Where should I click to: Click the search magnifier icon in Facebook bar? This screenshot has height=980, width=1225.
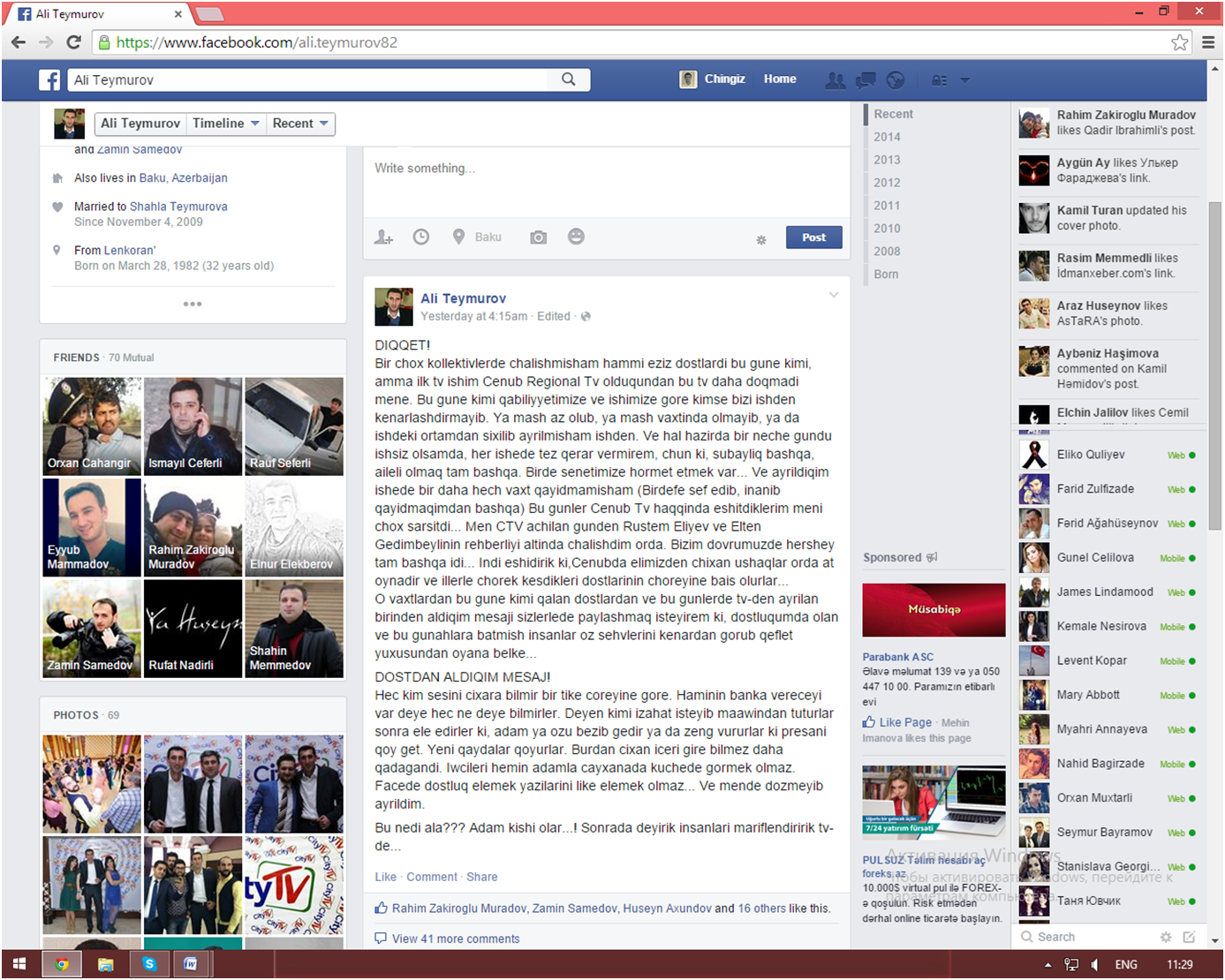pos(568,79)
